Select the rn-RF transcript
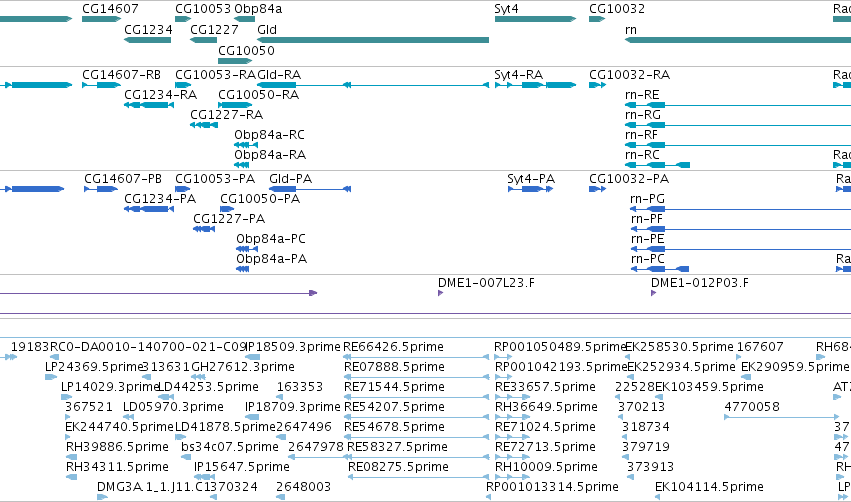 tap(738, 145)
